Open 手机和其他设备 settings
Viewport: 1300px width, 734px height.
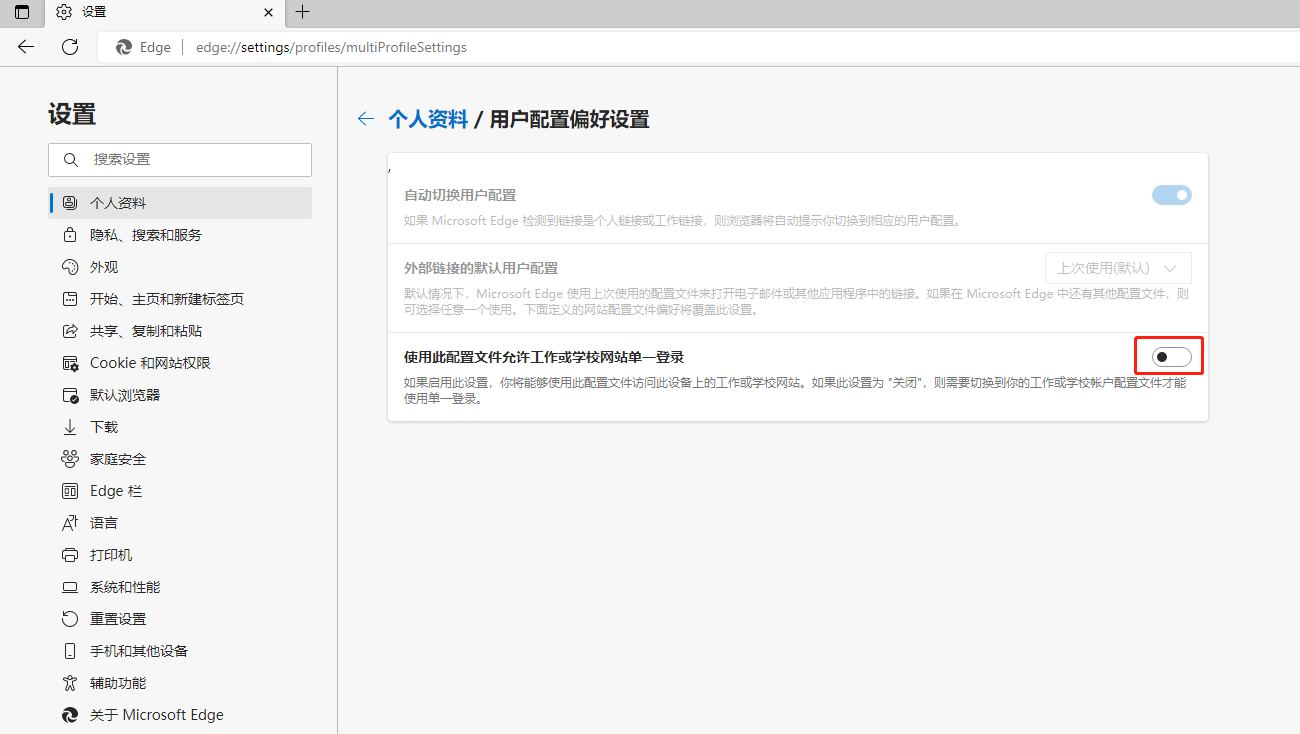click(180, 651)
